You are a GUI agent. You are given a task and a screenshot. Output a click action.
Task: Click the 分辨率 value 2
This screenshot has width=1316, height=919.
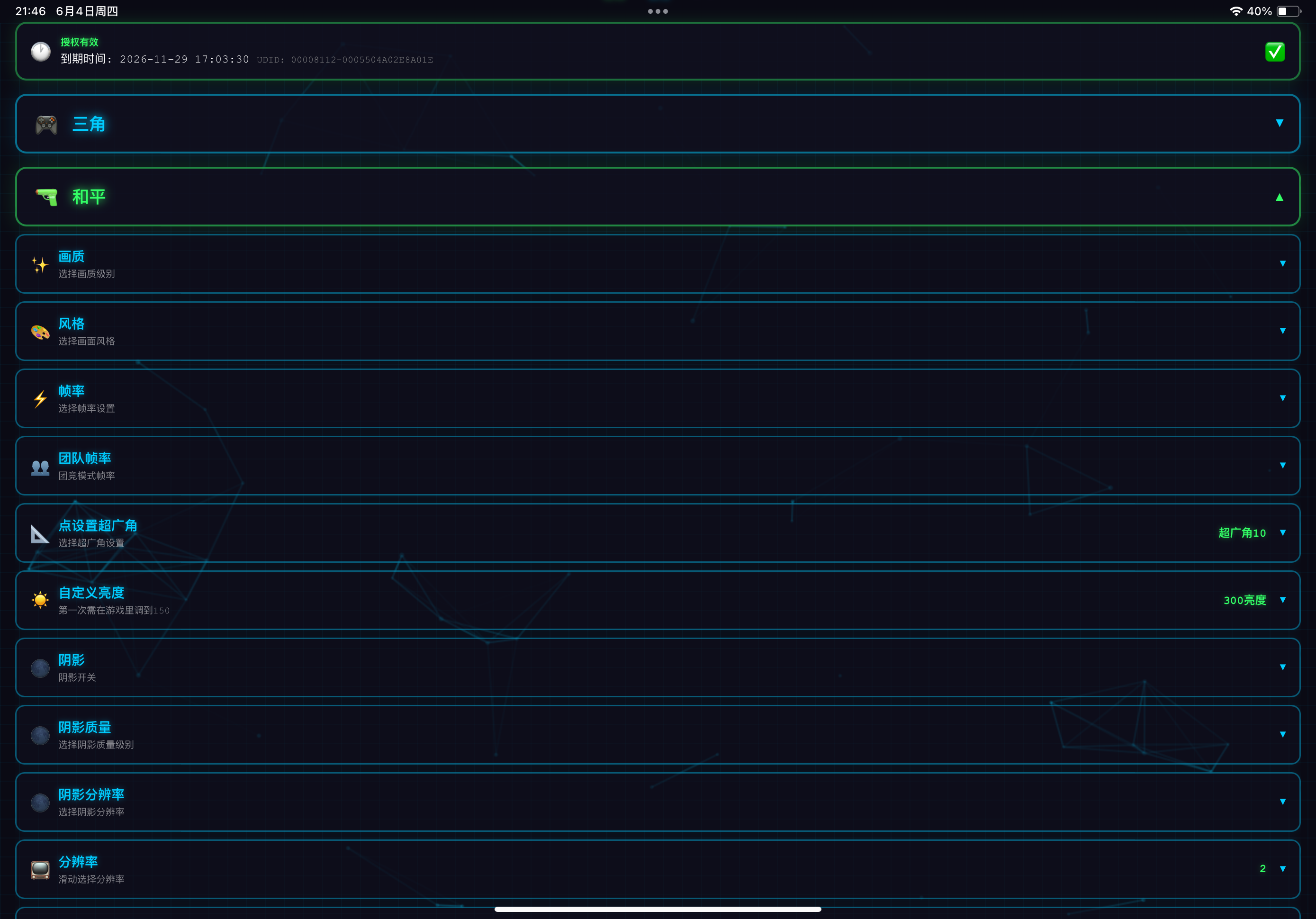point(1262,868)
